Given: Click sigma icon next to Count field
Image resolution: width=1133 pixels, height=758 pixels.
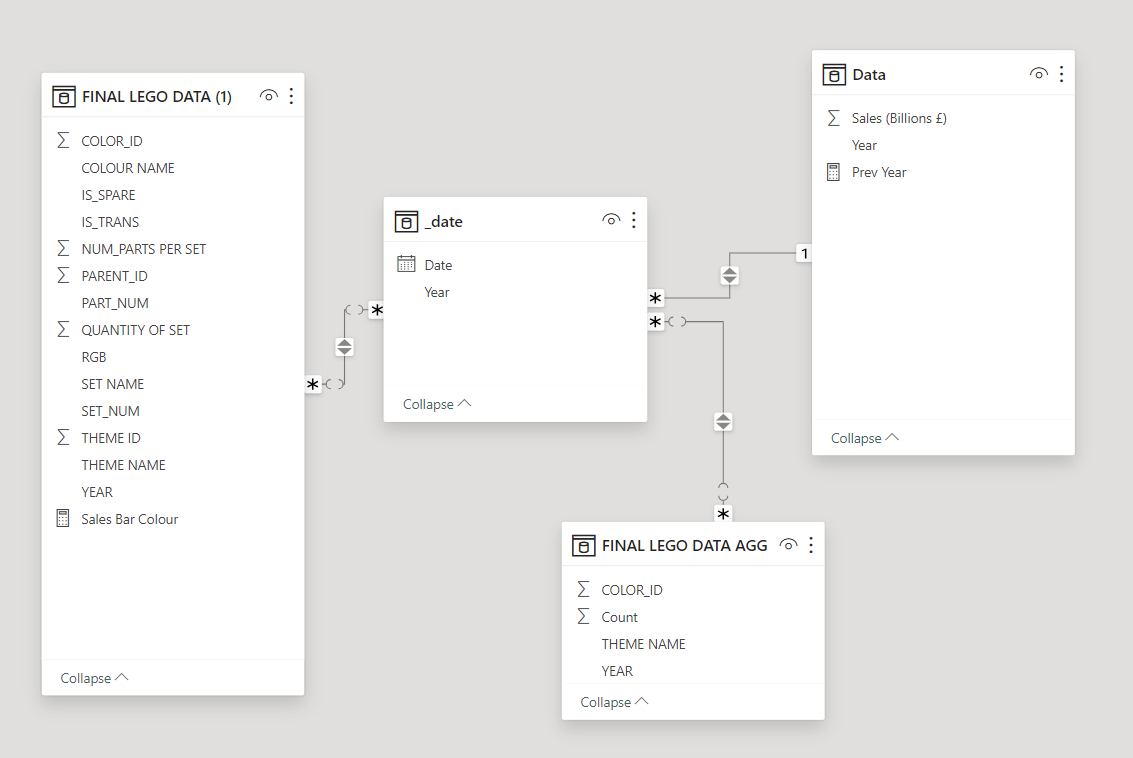Looking at the screenshot, I should pyautogui.click(x=583, y=616).
